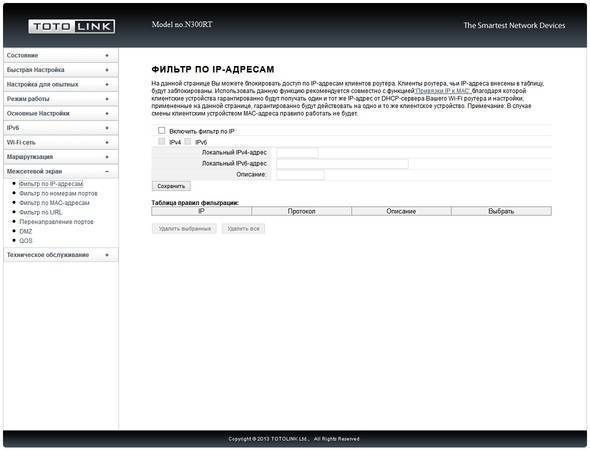Click the Удалить все button
590x450 pixels.
pos(243,229)
